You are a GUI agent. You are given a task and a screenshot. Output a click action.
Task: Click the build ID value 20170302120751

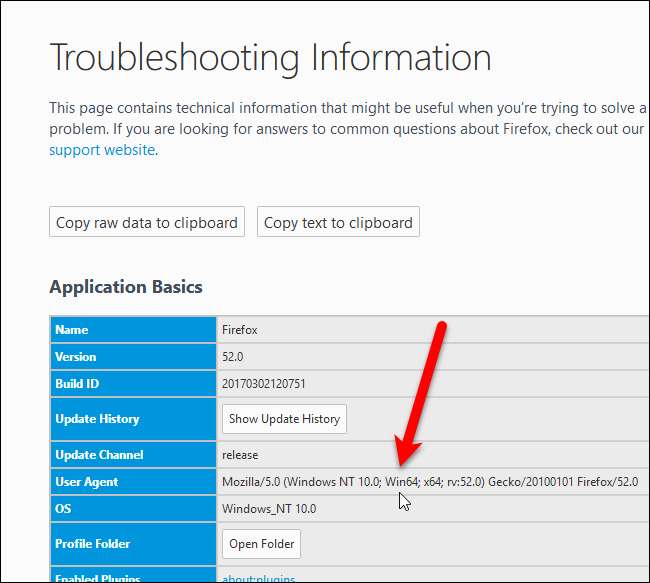tap(264, 384)
